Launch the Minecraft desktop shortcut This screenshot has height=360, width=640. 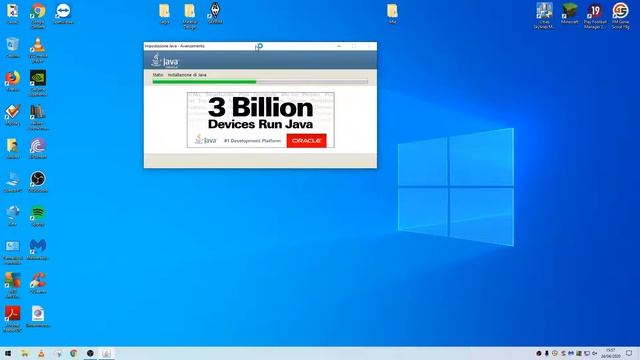569,13
